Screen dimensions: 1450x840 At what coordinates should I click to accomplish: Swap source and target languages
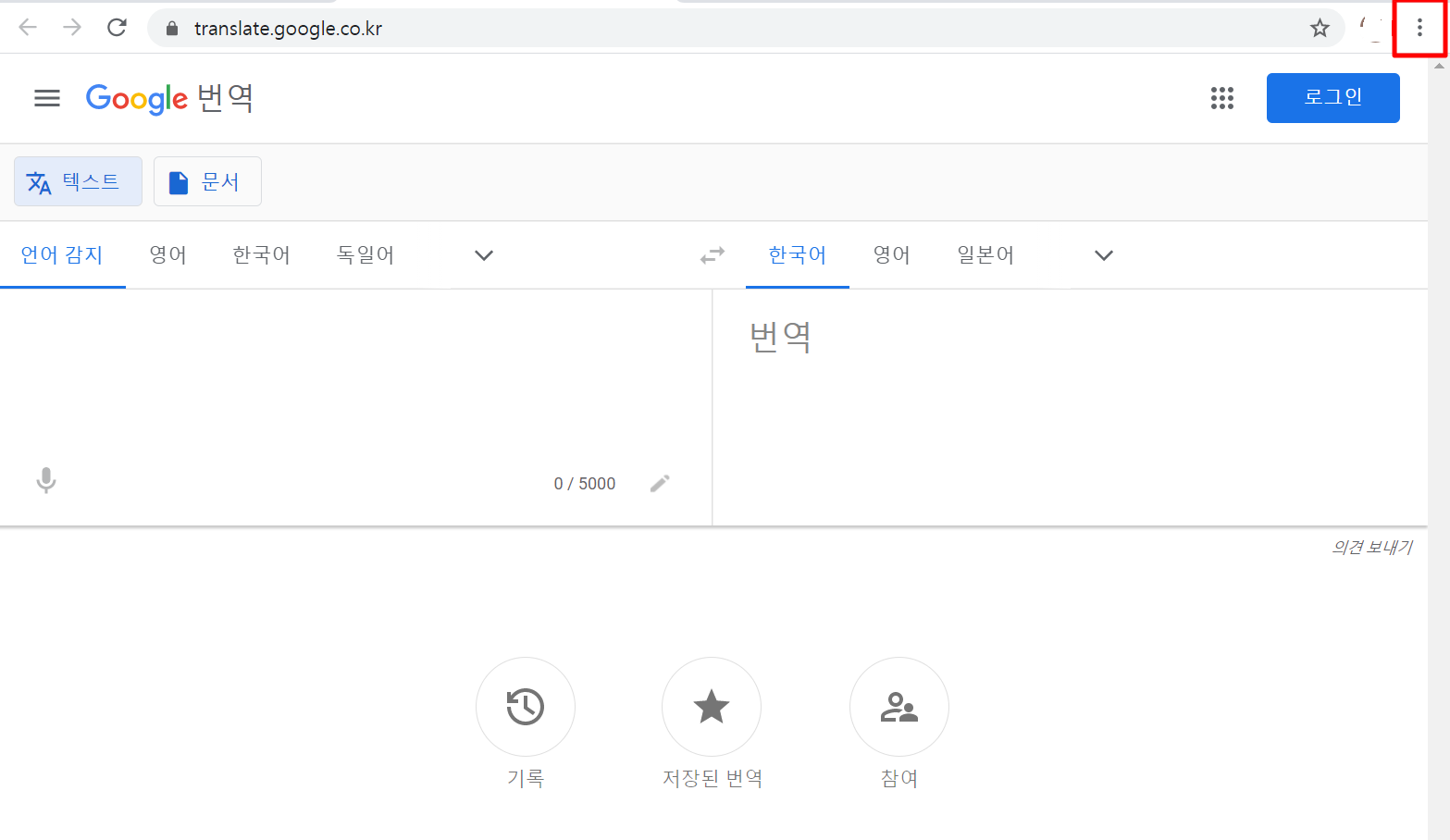tap(712, 255)
